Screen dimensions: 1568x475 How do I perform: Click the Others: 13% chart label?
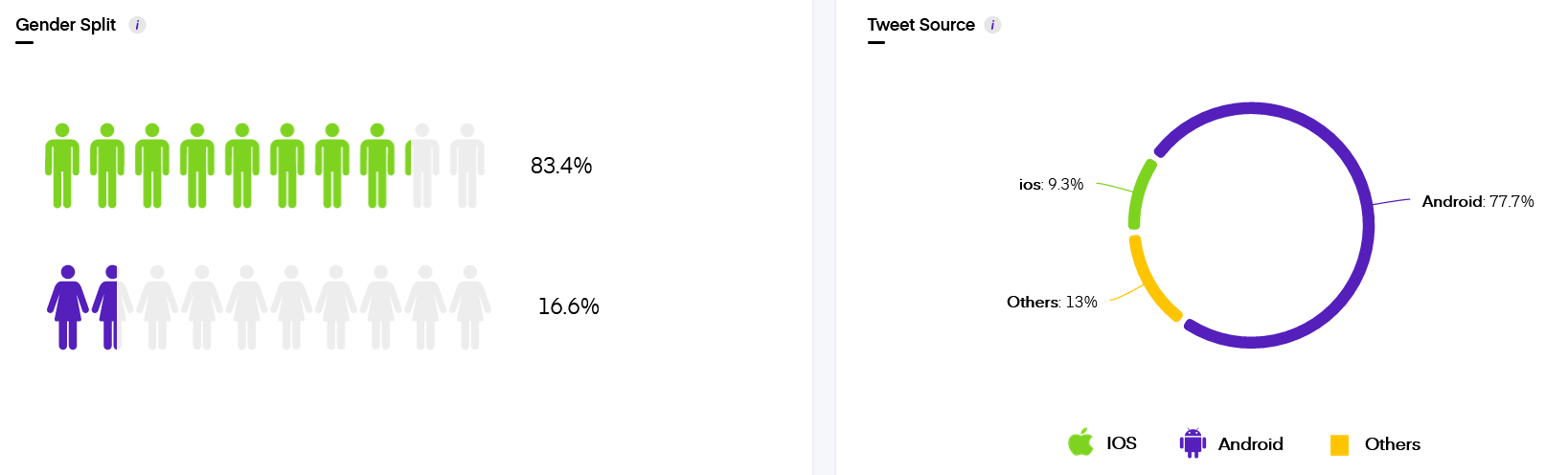(x=1052, y=302)
